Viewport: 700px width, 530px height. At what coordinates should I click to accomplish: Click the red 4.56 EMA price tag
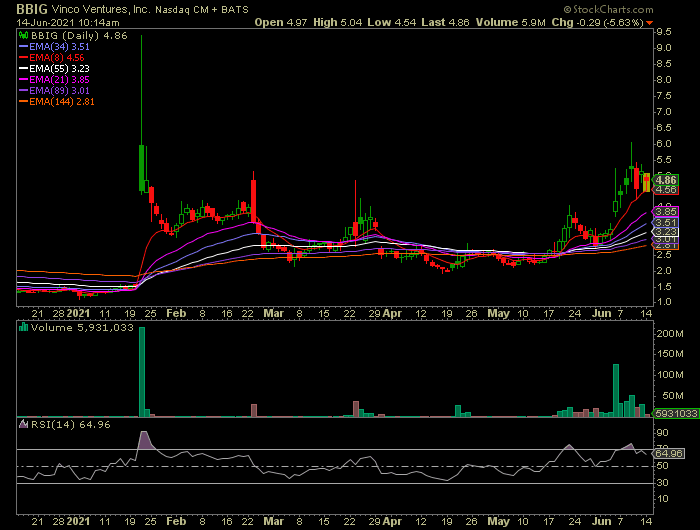[x=666, y=190]
